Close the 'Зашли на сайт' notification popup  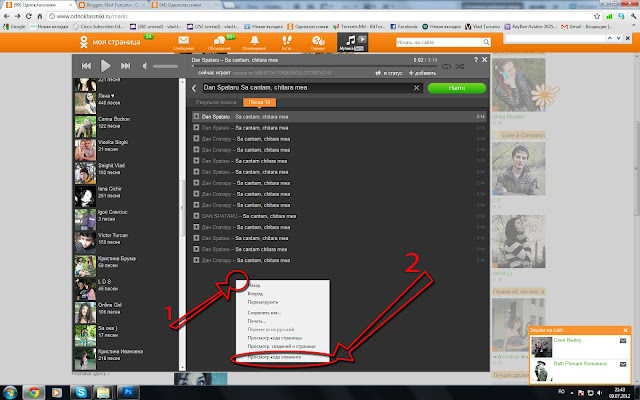pos(625,330)
